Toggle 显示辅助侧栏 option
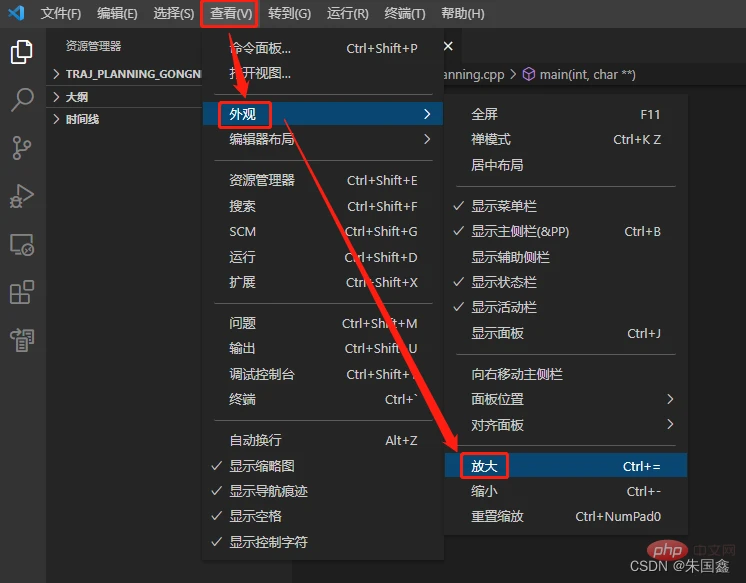 [x=566, y=257]
